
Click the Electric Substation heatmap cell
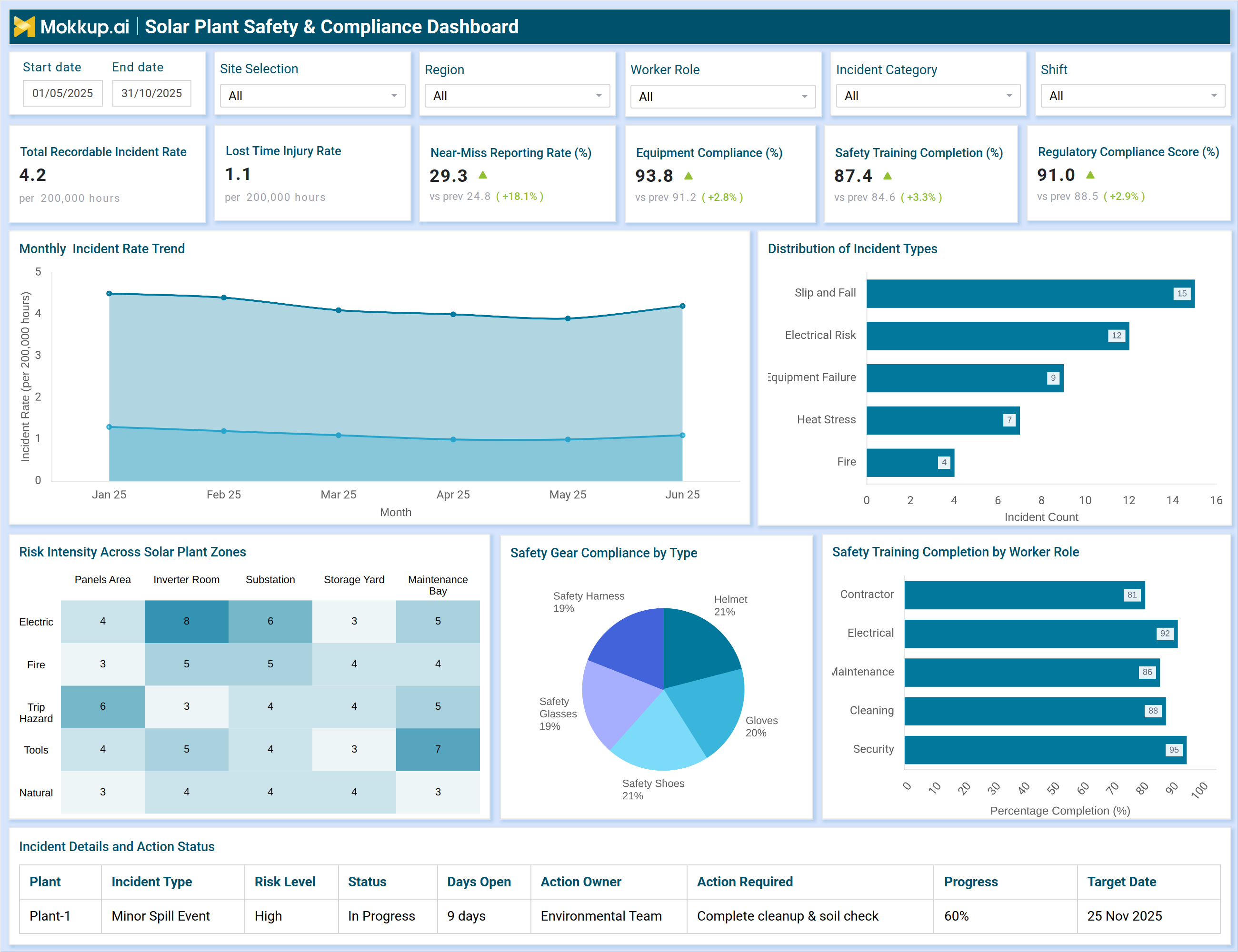(270, 621)
